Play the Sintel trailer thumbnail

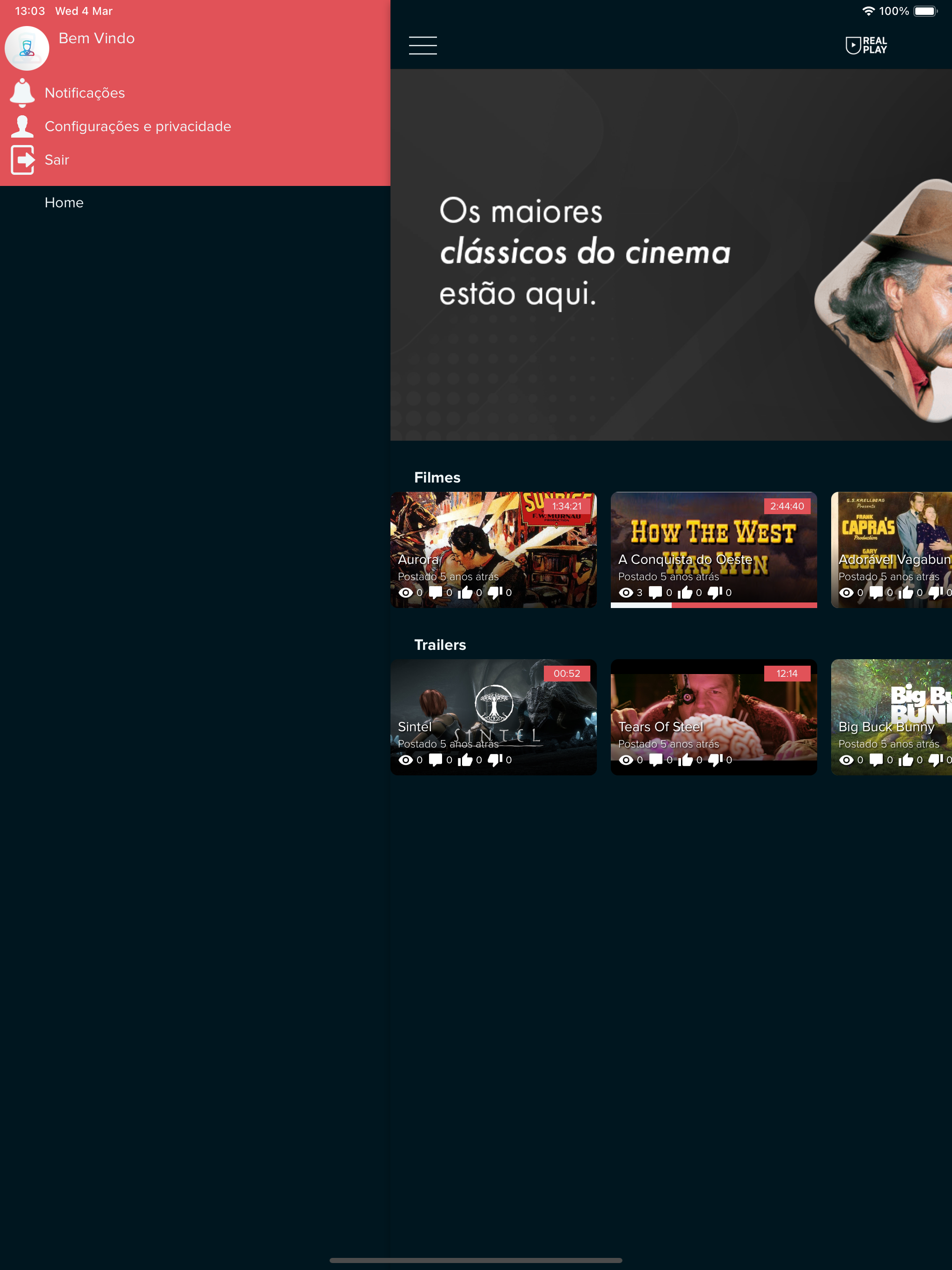(493, 717)
